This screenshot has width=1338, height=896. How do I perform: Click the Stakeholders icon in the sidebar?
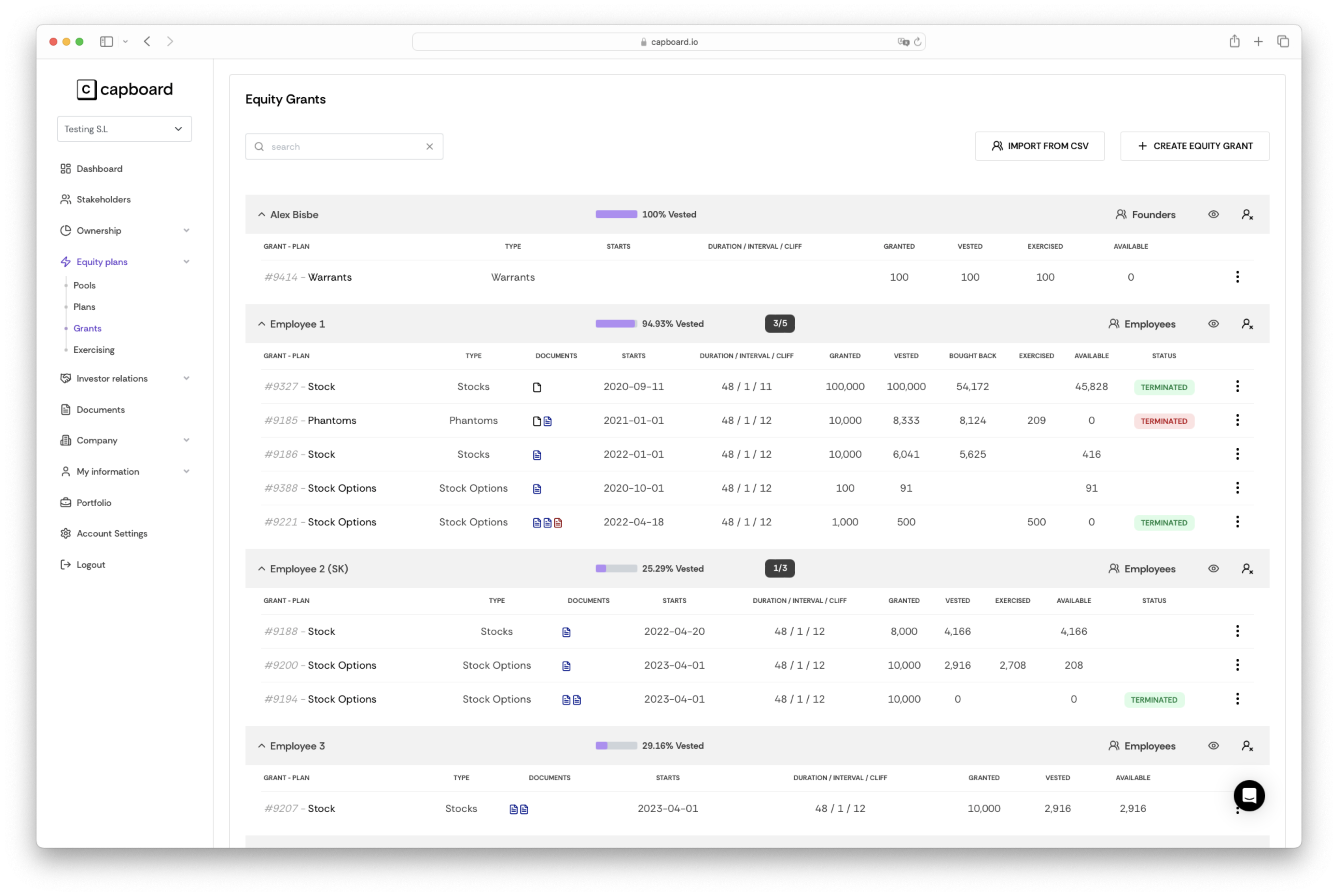66,199
